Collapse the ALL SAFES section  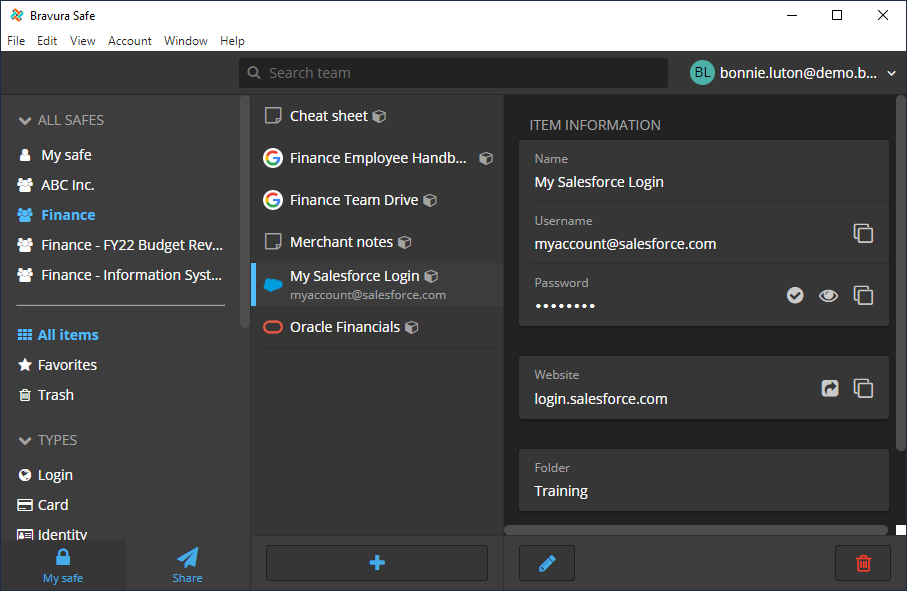pyautogui.click(x=23, y=120)
